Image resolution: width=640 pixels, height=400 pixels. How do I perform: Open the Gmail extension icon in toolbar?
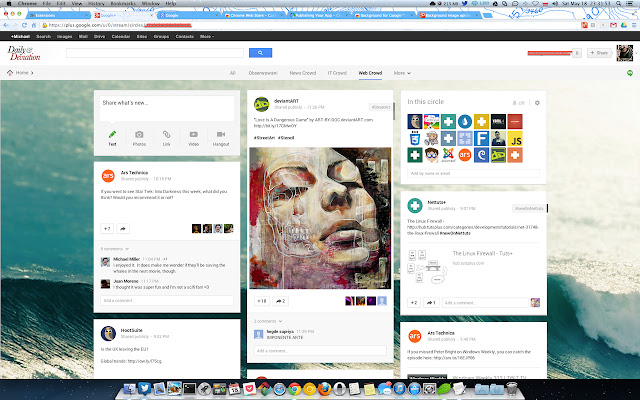(x=613, y=25)
